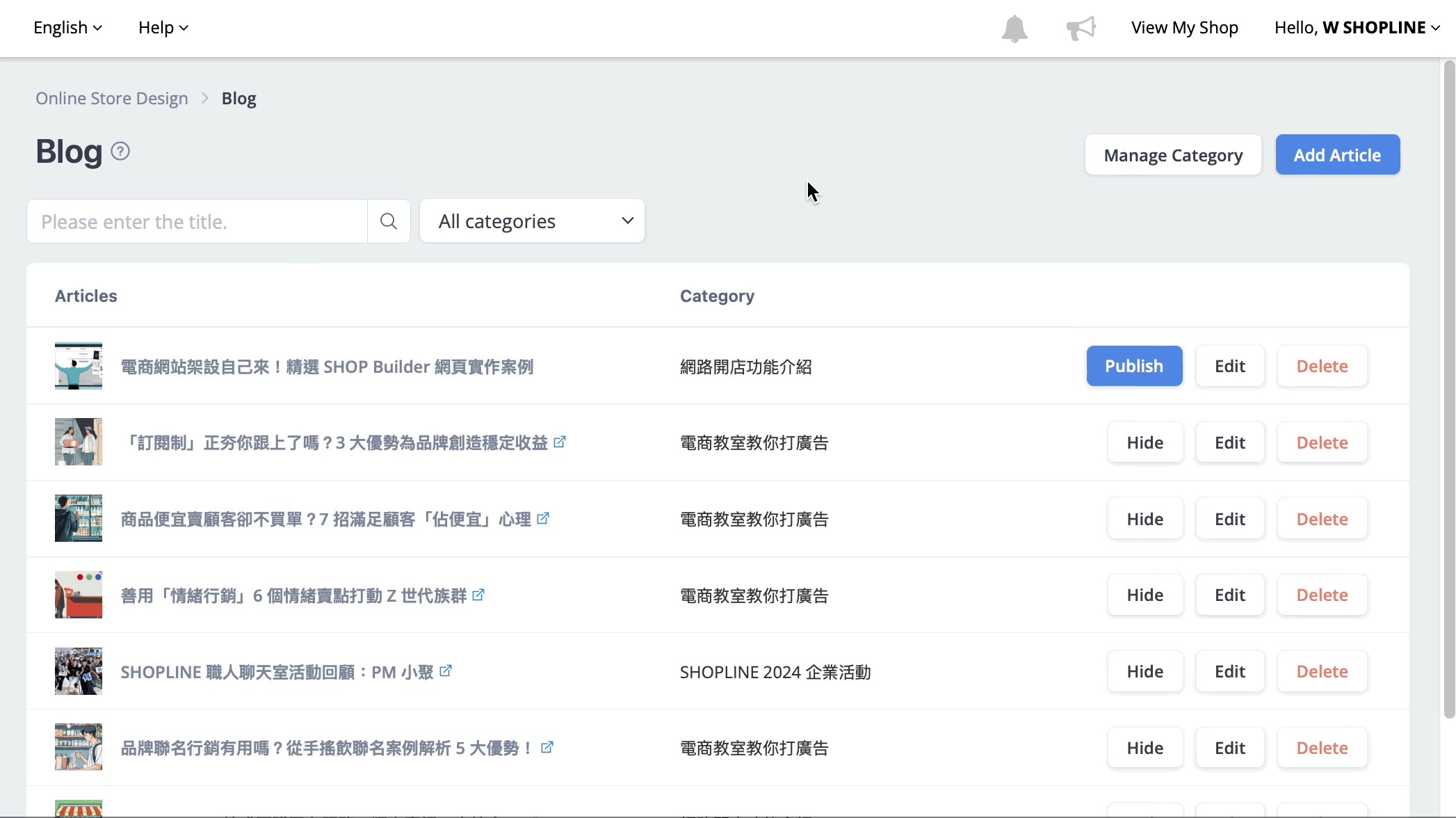Navigate to Online Store Design breadcrumb
Viewport: 1456px width, 818px height.
point(112,99)
